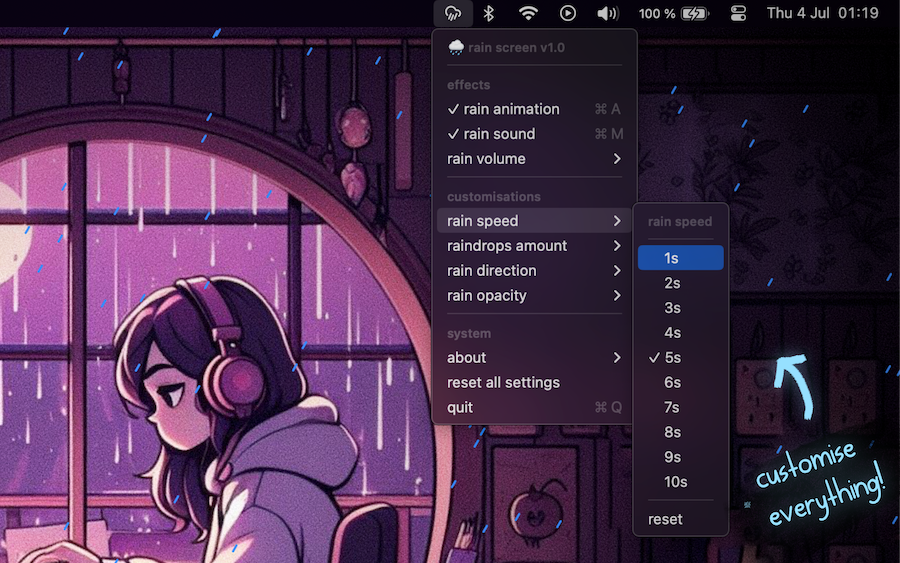This screenshot has width=900, height=563.
Task: Open the rain direction submenu
Action: (534, 271)
